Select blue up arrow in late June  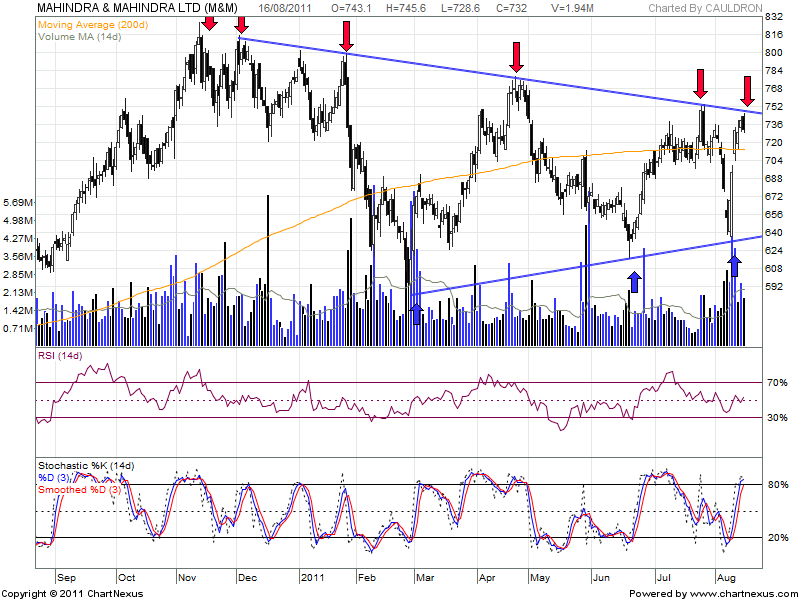(x=634, y=280)
